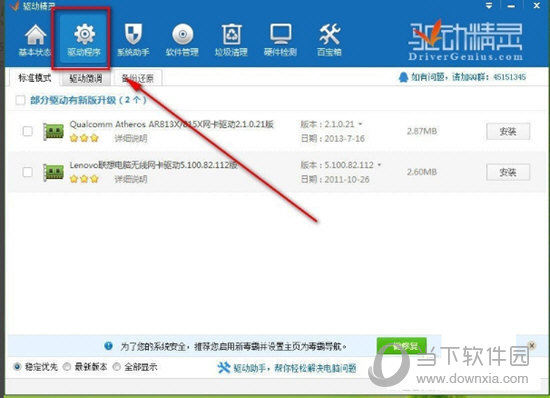Click the Qualcomm Atheros network card icon
Viewport: 550px width, 398px height.
click(x=53, y=131)
